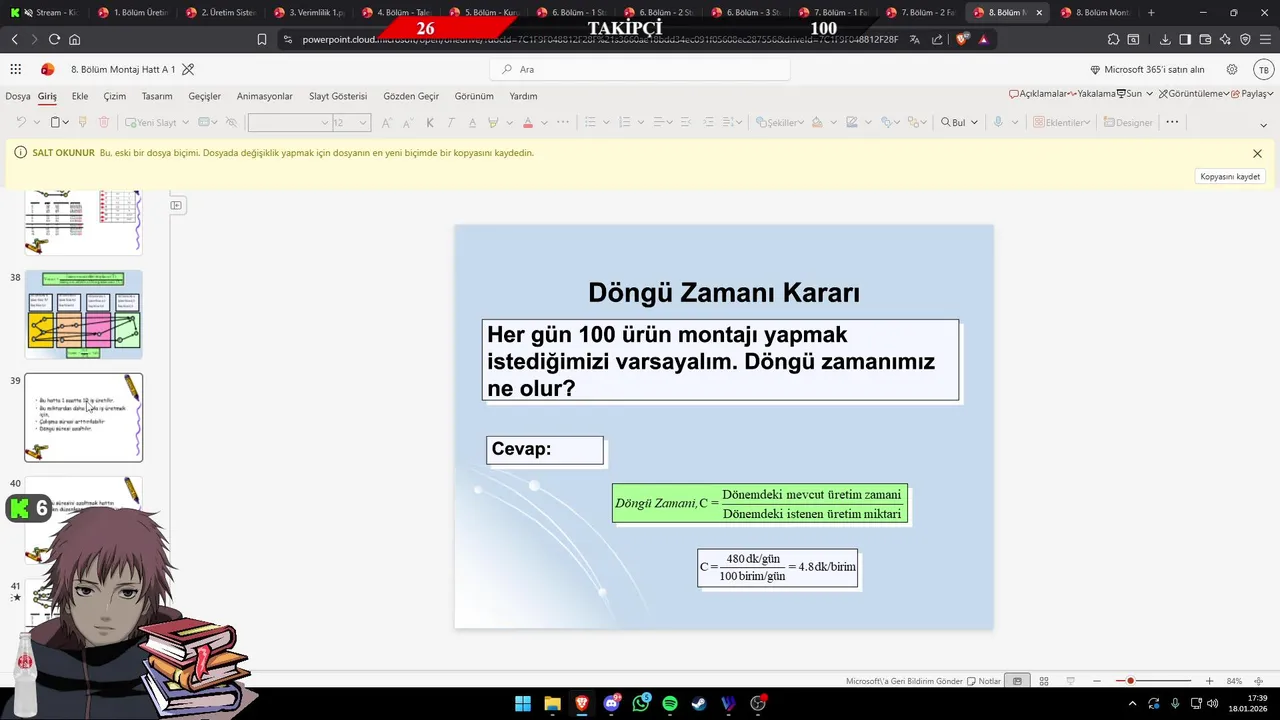Screen dimensions: 1280x720
Task: Open the Microsoft 365 app launcher grid
Action: (x=15, y=69)
